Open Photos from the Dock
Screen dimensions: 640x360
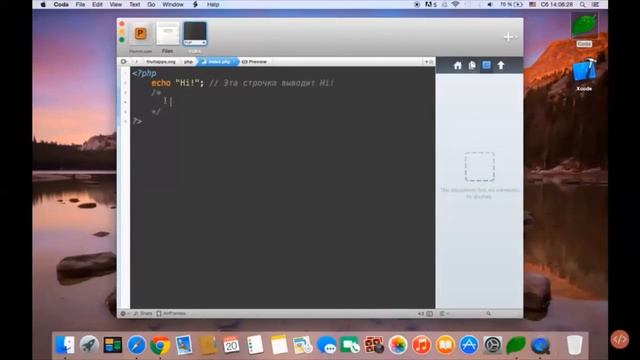398,345
